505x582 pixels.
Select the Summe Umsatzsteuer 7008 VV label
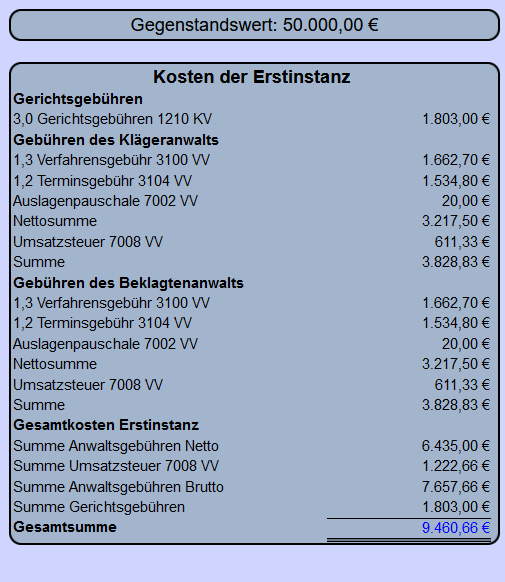coord(116,466)
